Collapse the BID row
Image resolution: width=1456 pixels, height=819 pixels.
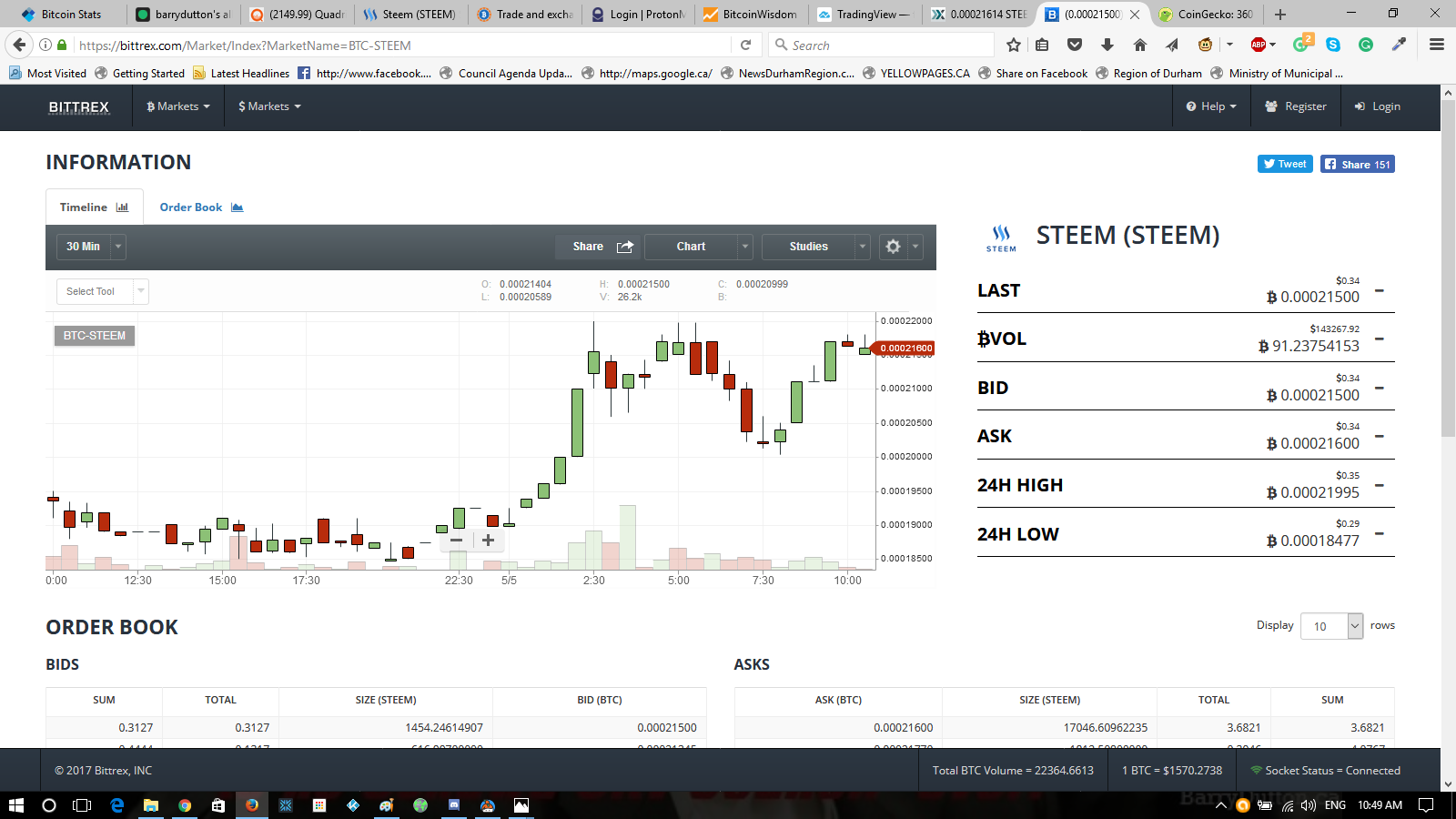click(x=1380, y=388)
